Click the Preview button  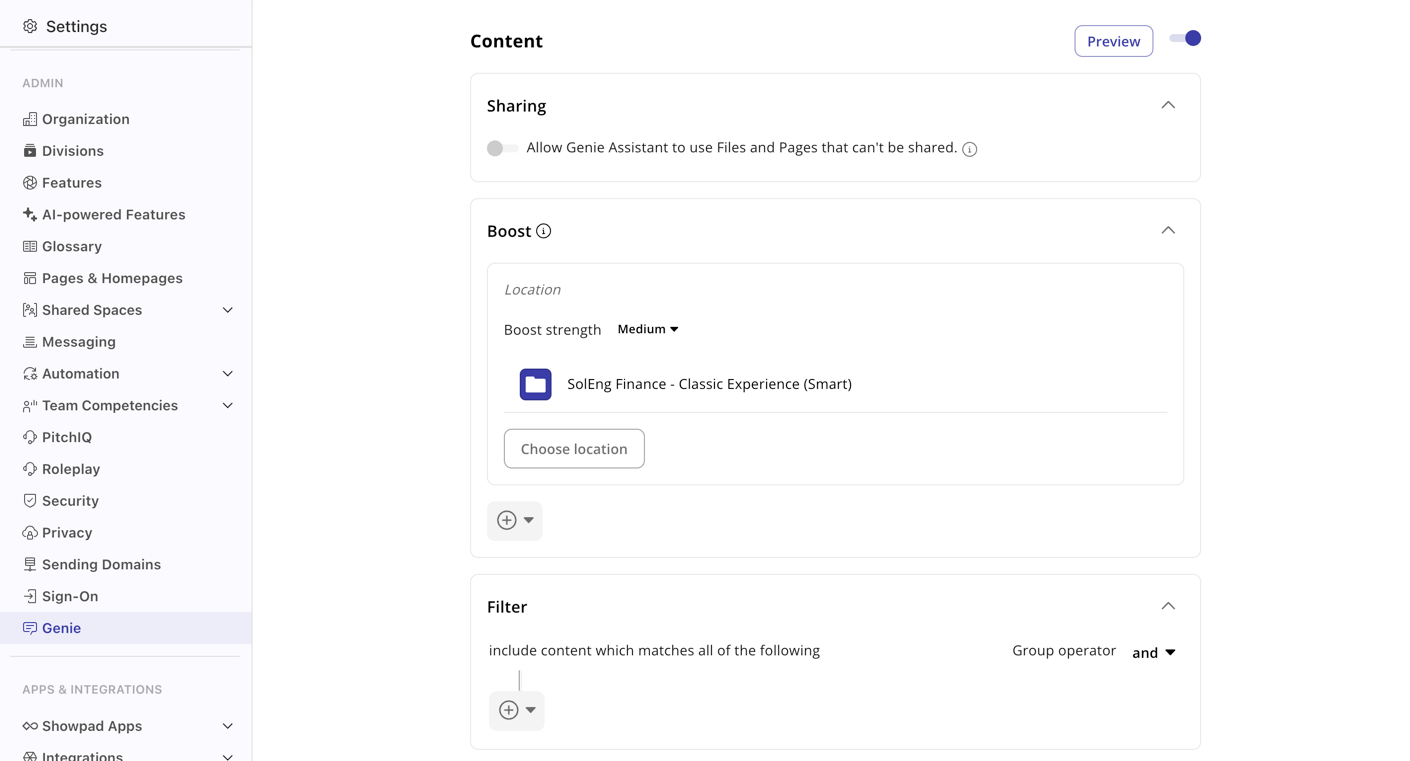coord(1113,41)
